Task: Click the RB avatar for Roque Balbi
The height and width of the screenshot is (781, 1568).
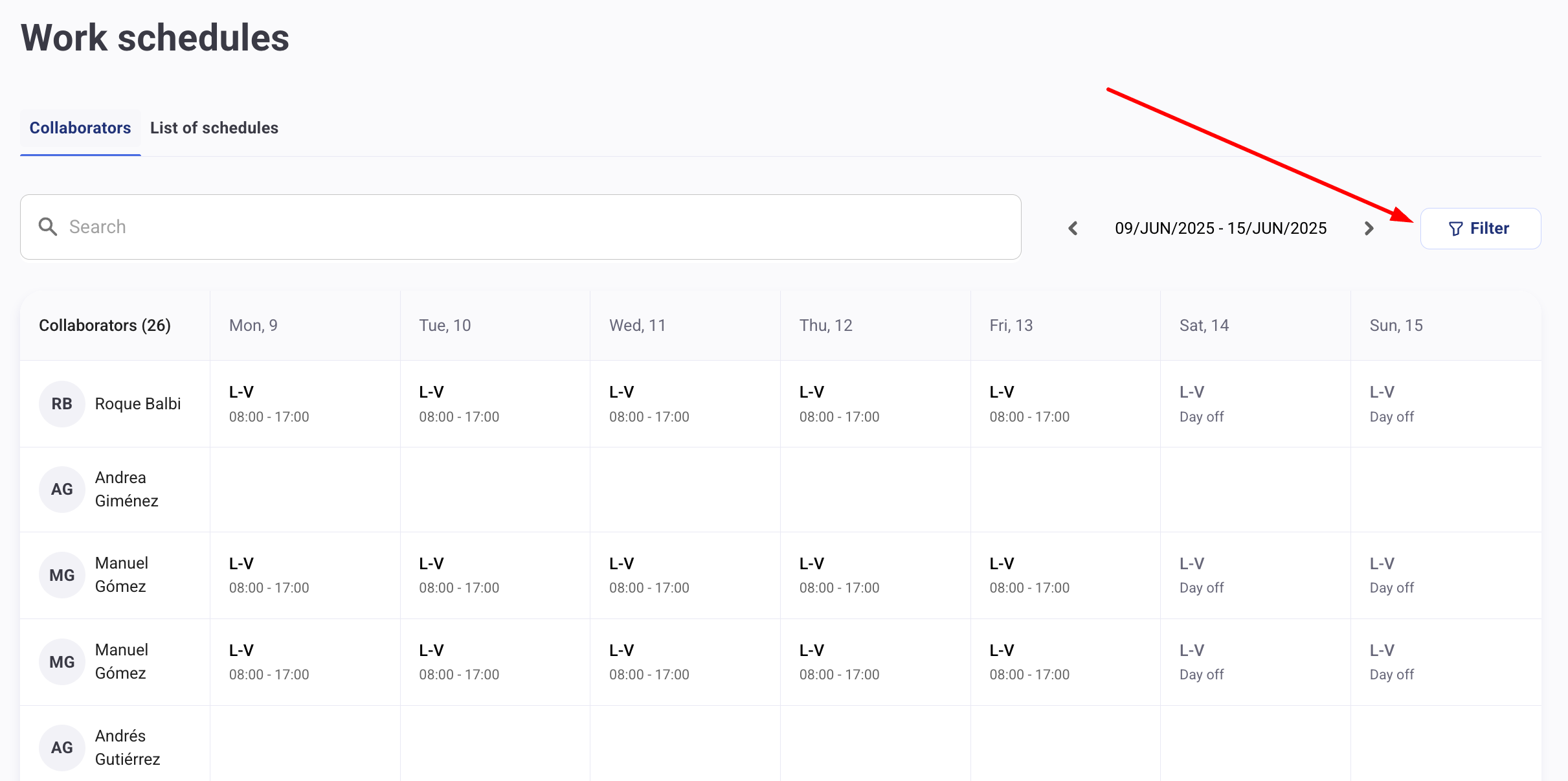Action: pos(62,403)
